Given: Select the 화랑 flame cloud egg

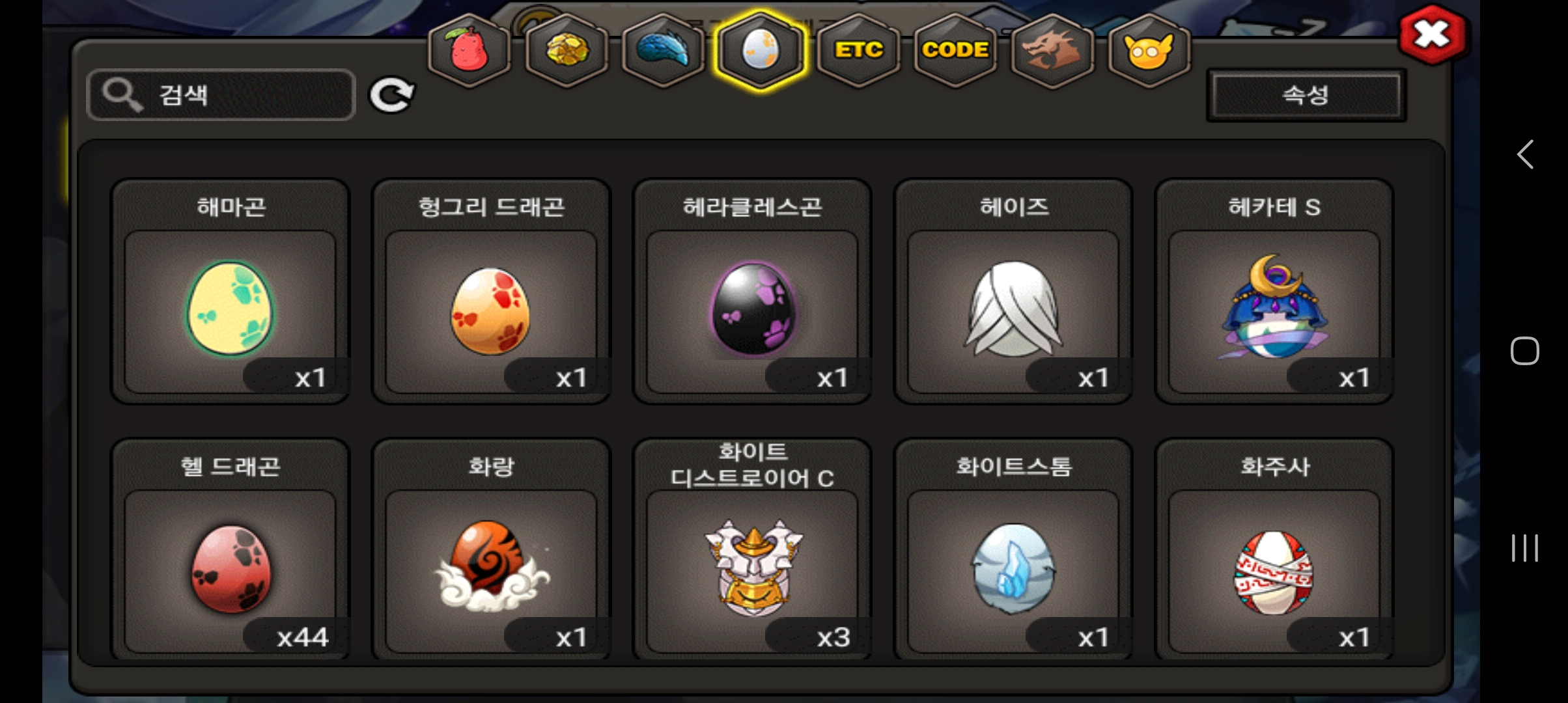Looking at the screenshot, I should tap(492, 550).
